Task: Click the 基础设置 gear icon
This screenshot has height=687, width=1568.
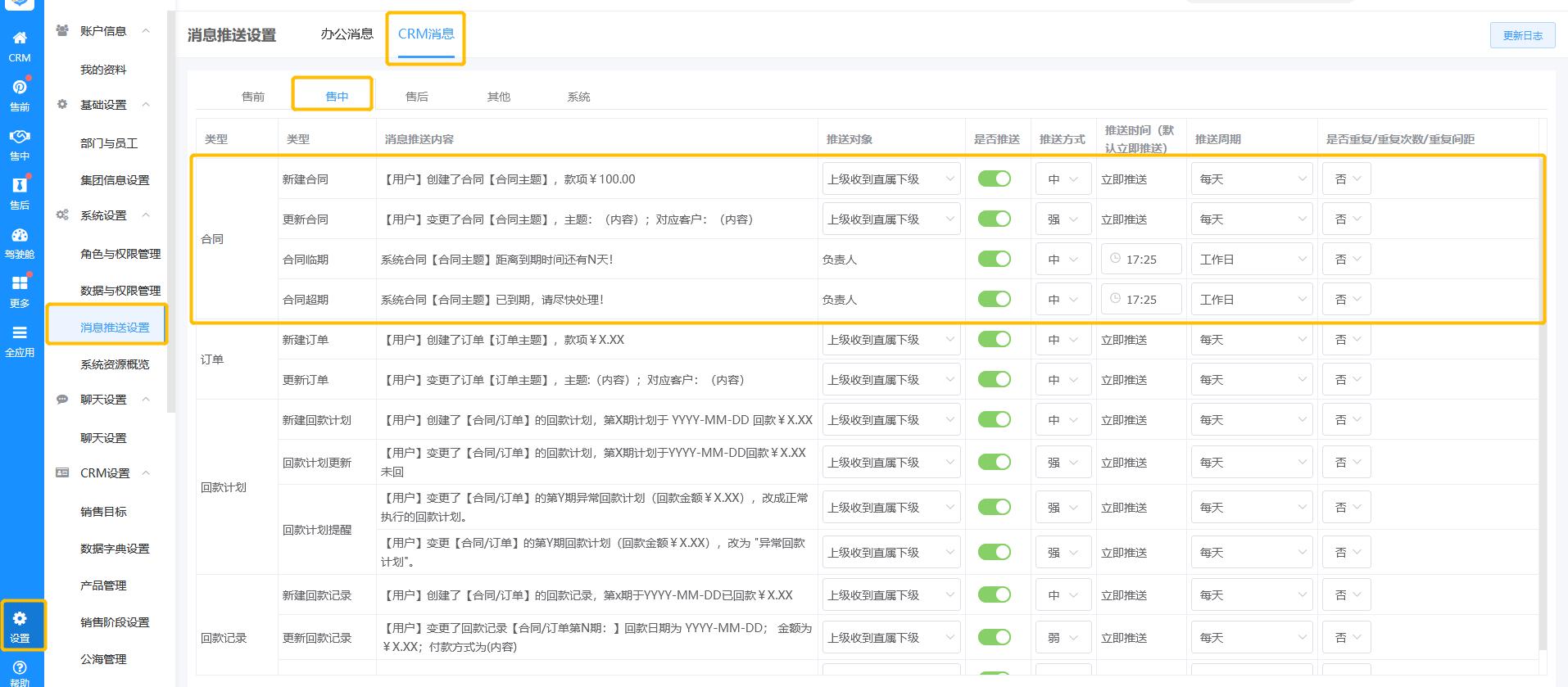Action: (62, 104)
